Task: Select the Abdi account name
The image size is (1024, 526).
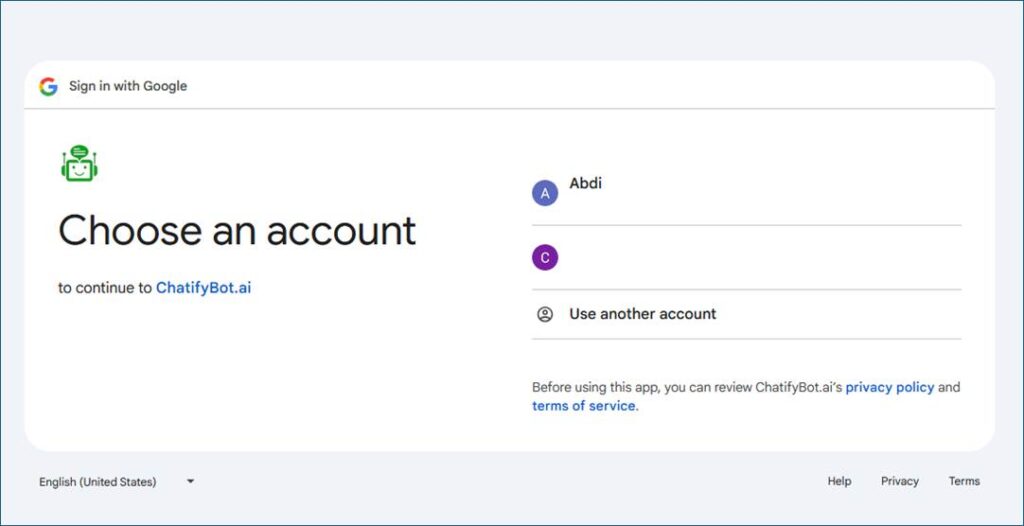Action: pyautogui.click(x=586, y=183)
